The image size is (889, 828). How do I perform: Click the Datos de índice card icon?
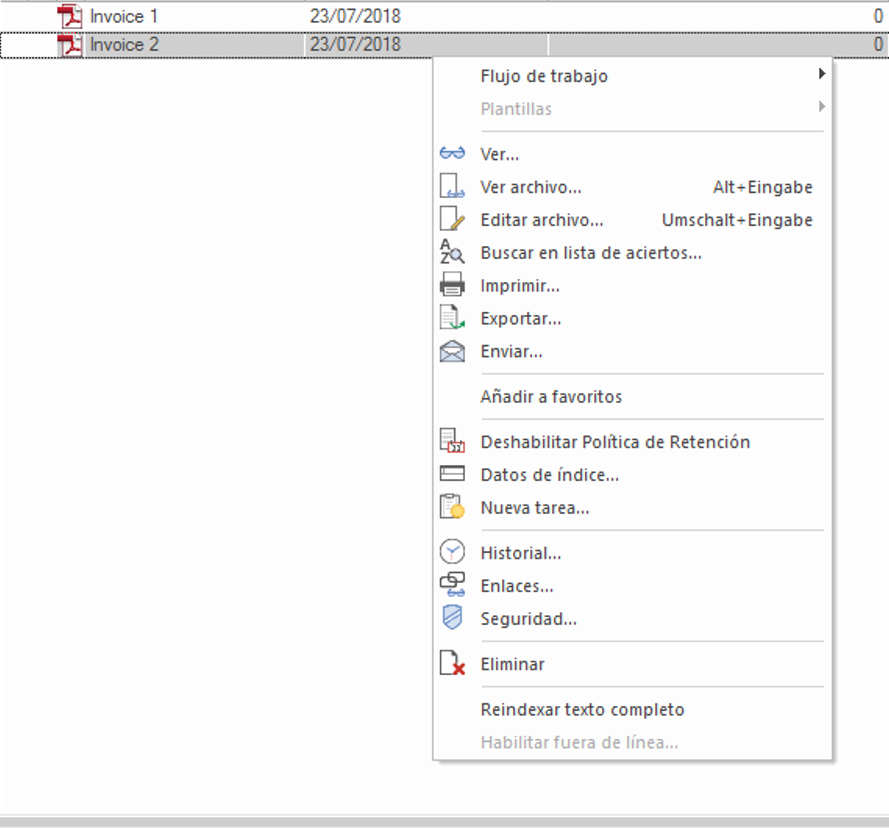click(x=452, y=474)
